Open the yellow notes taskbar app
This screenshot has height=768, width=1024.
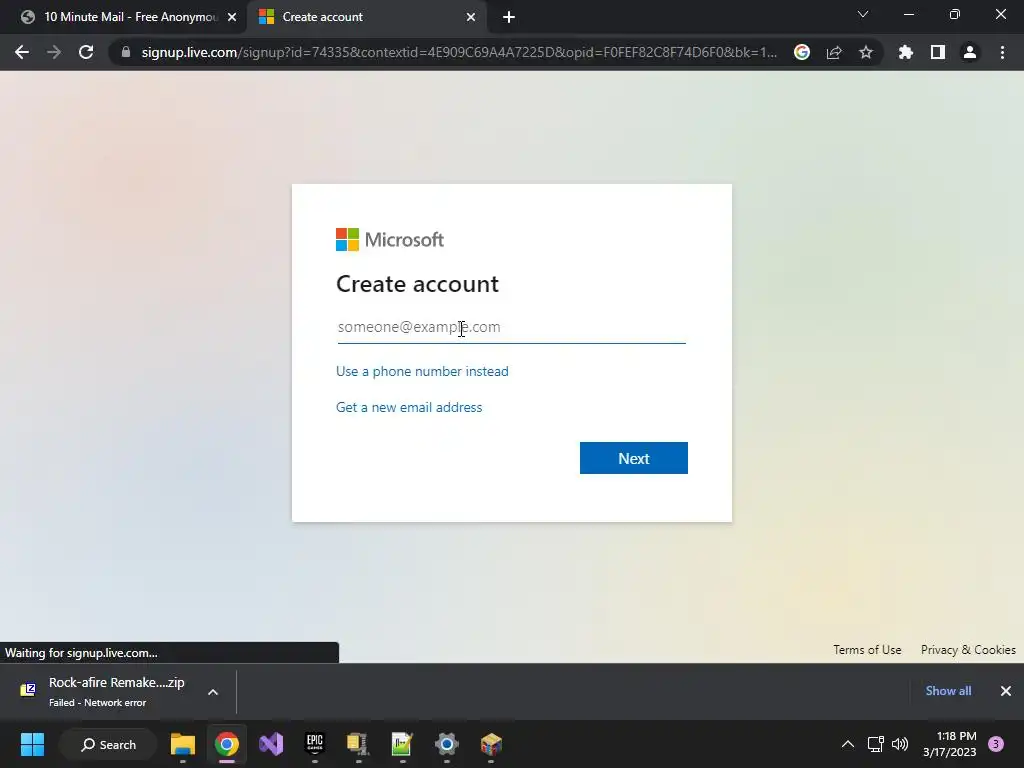point(358,744)
